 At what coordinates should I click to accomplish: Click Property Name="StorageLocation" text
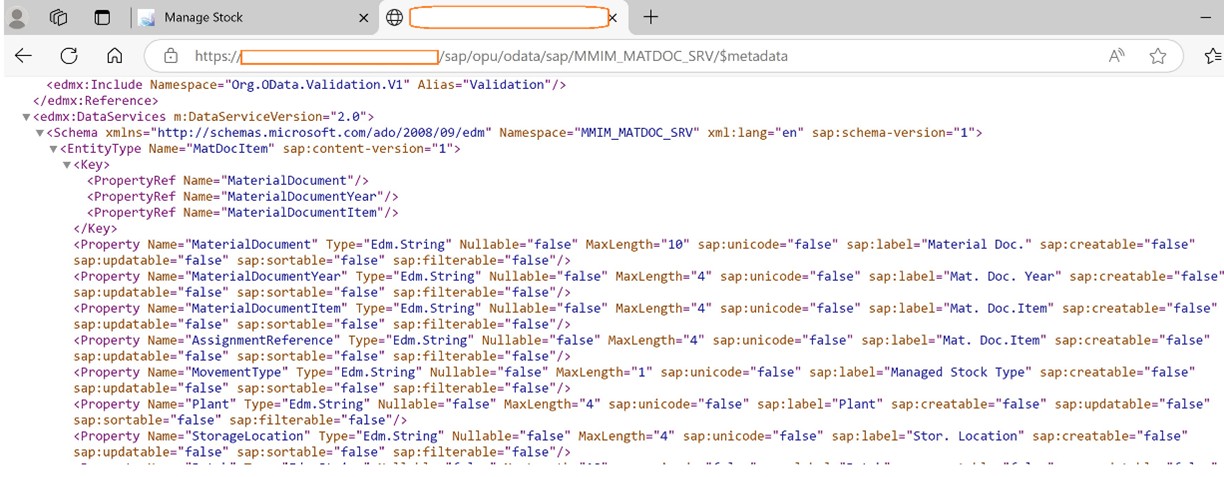pyautogui.click(x=192, y=437)
